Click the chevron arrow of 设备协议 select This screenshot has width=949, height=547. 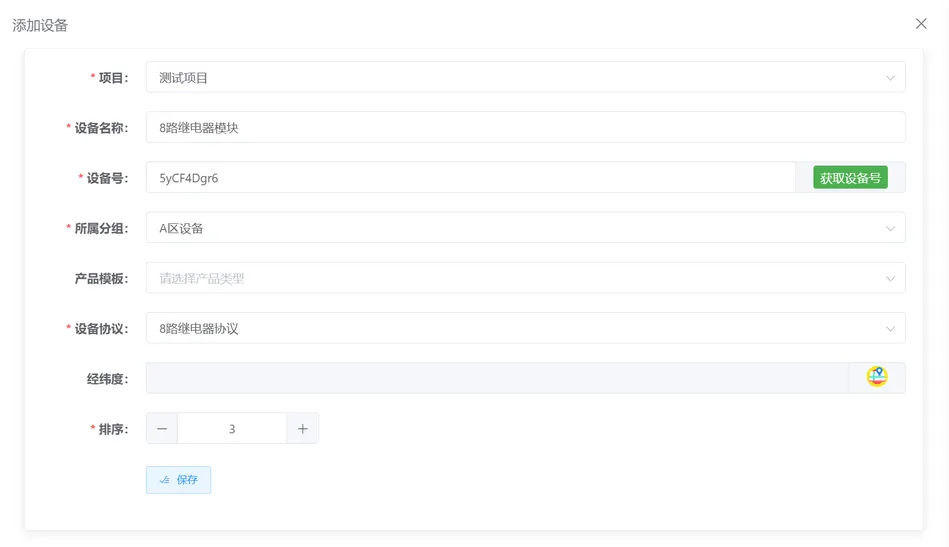[890, 329]
